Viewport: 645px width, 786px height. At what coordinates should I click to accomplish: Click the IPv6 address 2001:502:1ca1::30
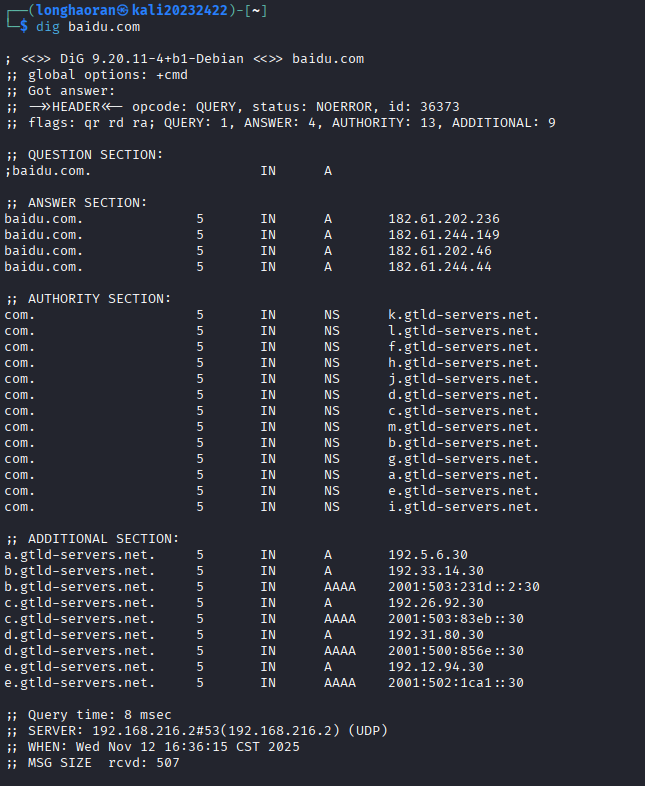[x=456, y=683]
